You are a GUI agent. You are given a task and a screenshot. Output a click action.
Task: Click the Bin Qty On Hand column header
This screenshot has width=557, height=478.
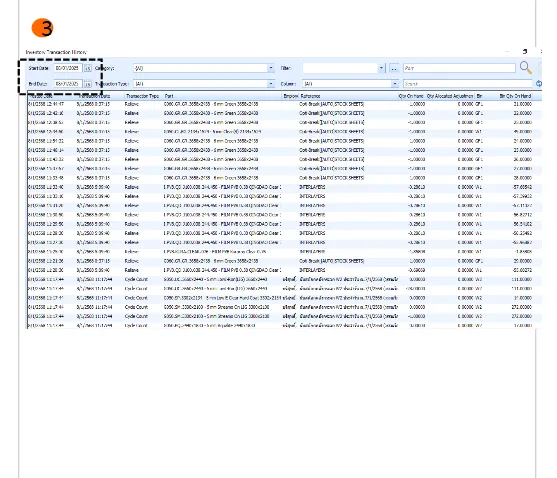click(x=515, y=96)
